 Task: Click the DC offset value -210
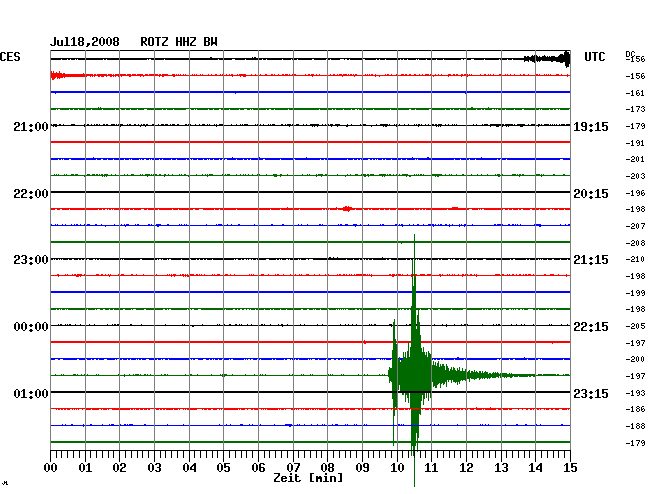pos(635,259)
